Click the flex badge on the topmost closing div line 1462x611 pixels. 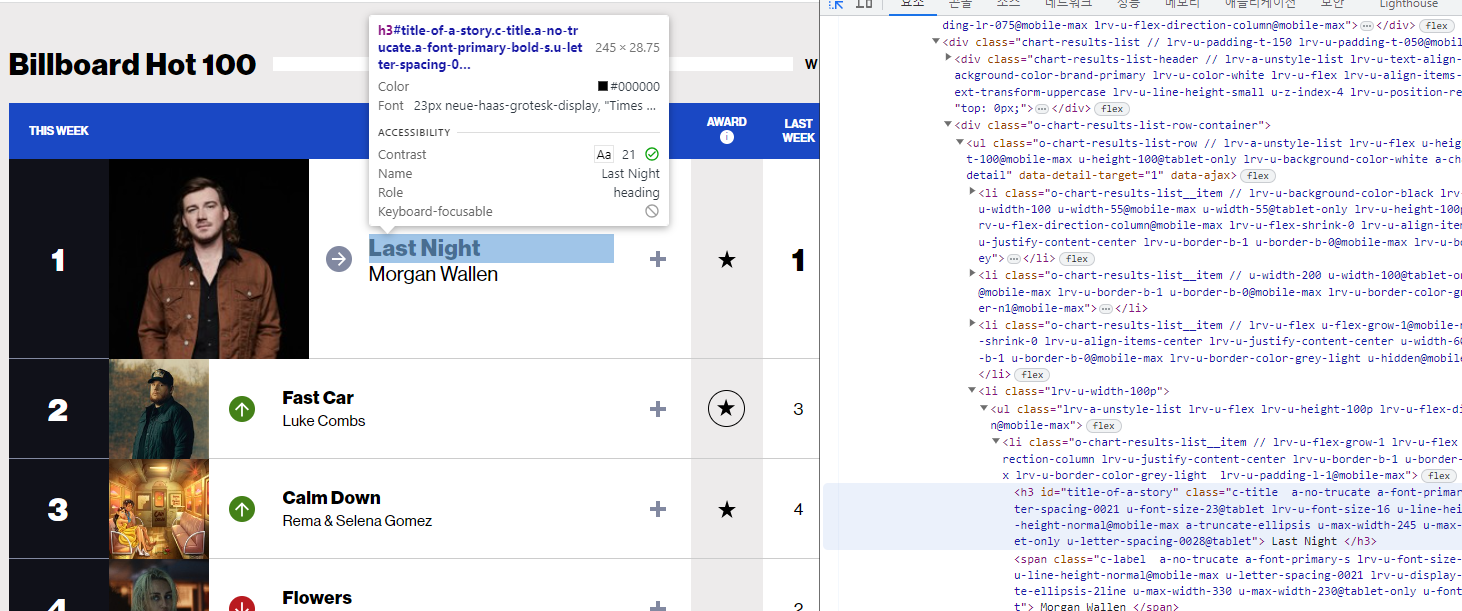click(1437, 25)
